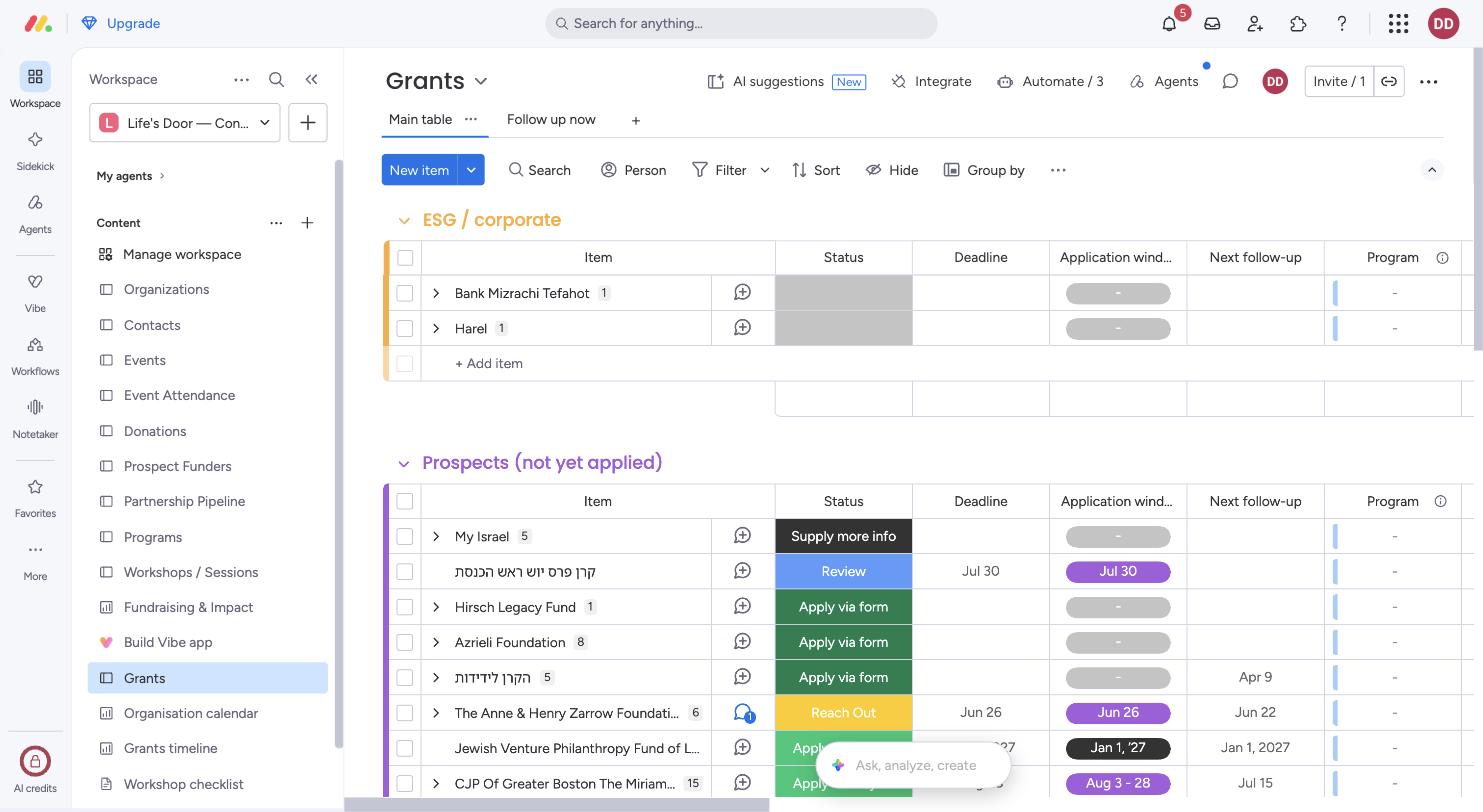Tick the checkbox for Hirsch Legacy Fund

(405, 607)
